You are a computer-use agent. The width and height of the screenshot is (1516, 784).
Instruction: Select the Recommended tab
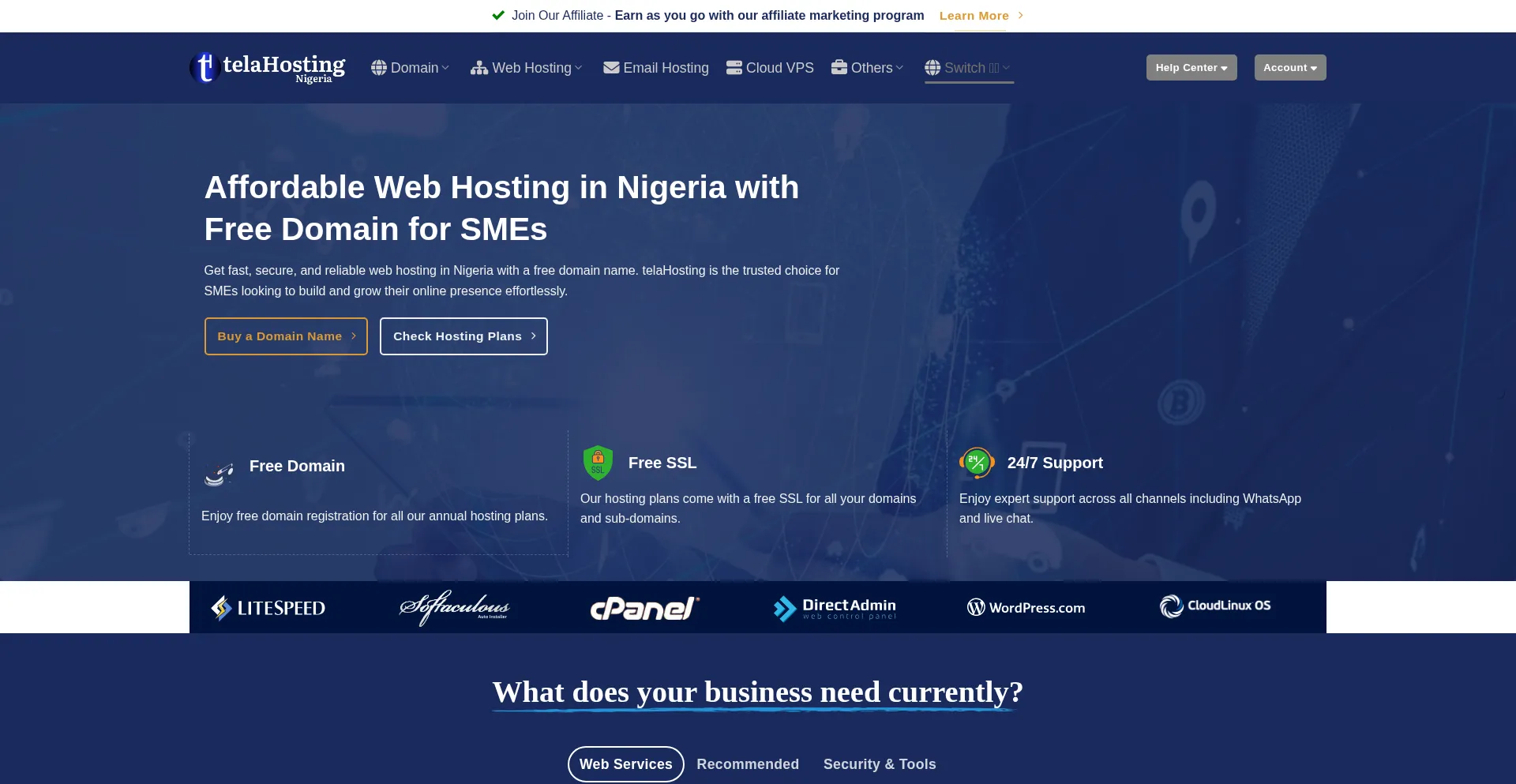(748, 764)
